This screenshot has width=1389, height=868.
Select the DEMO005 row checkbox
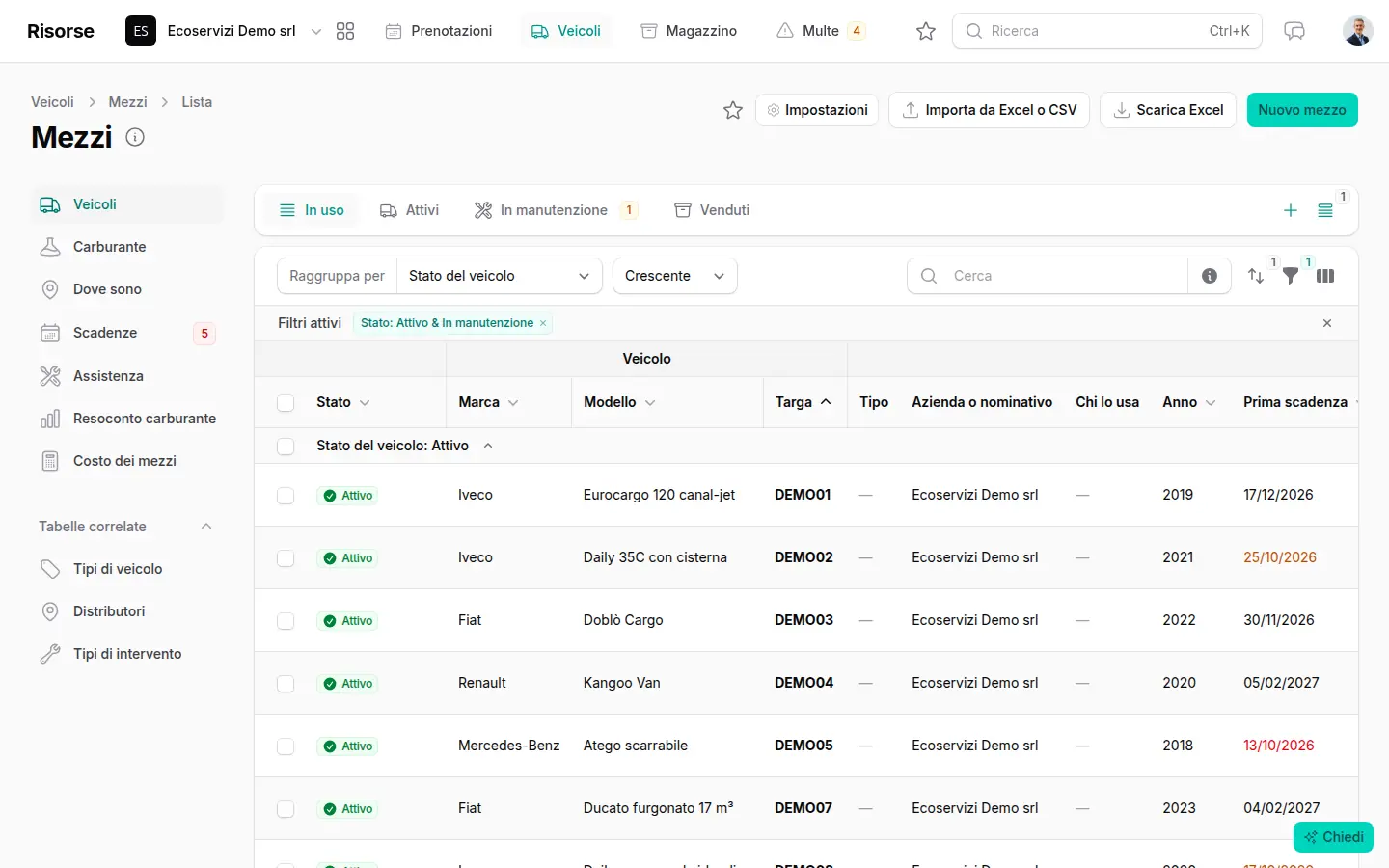(x=286, y=746)
